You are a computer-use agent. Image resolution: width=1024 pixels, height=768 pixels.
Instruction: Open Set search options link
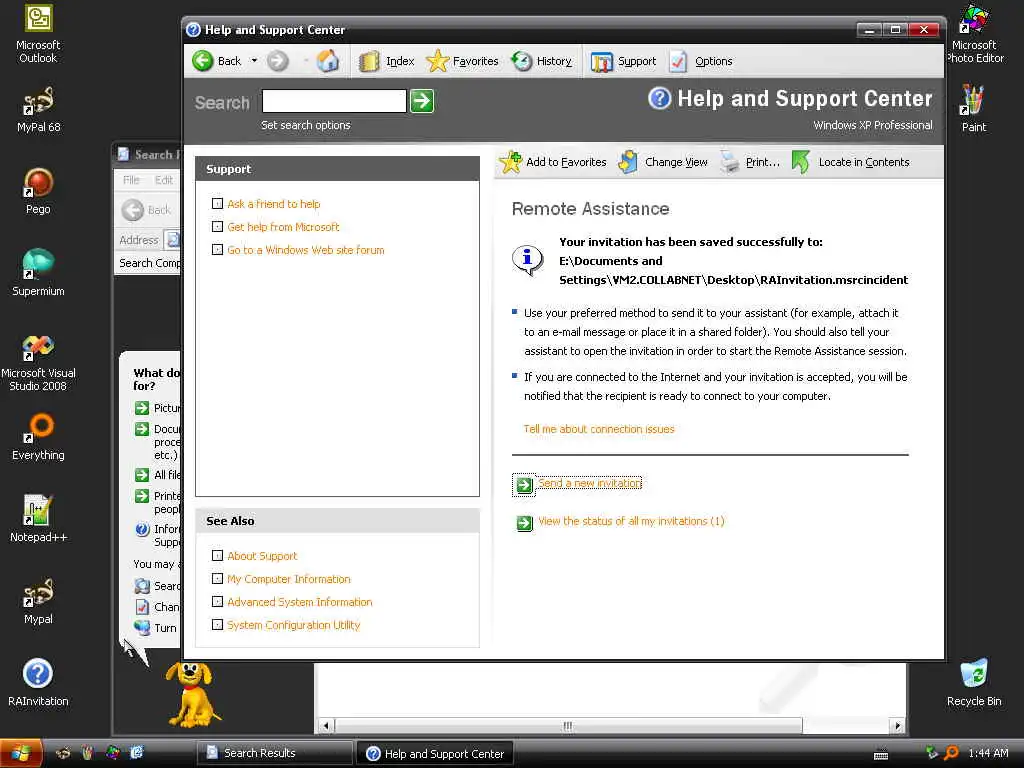[x=306, y=125]
